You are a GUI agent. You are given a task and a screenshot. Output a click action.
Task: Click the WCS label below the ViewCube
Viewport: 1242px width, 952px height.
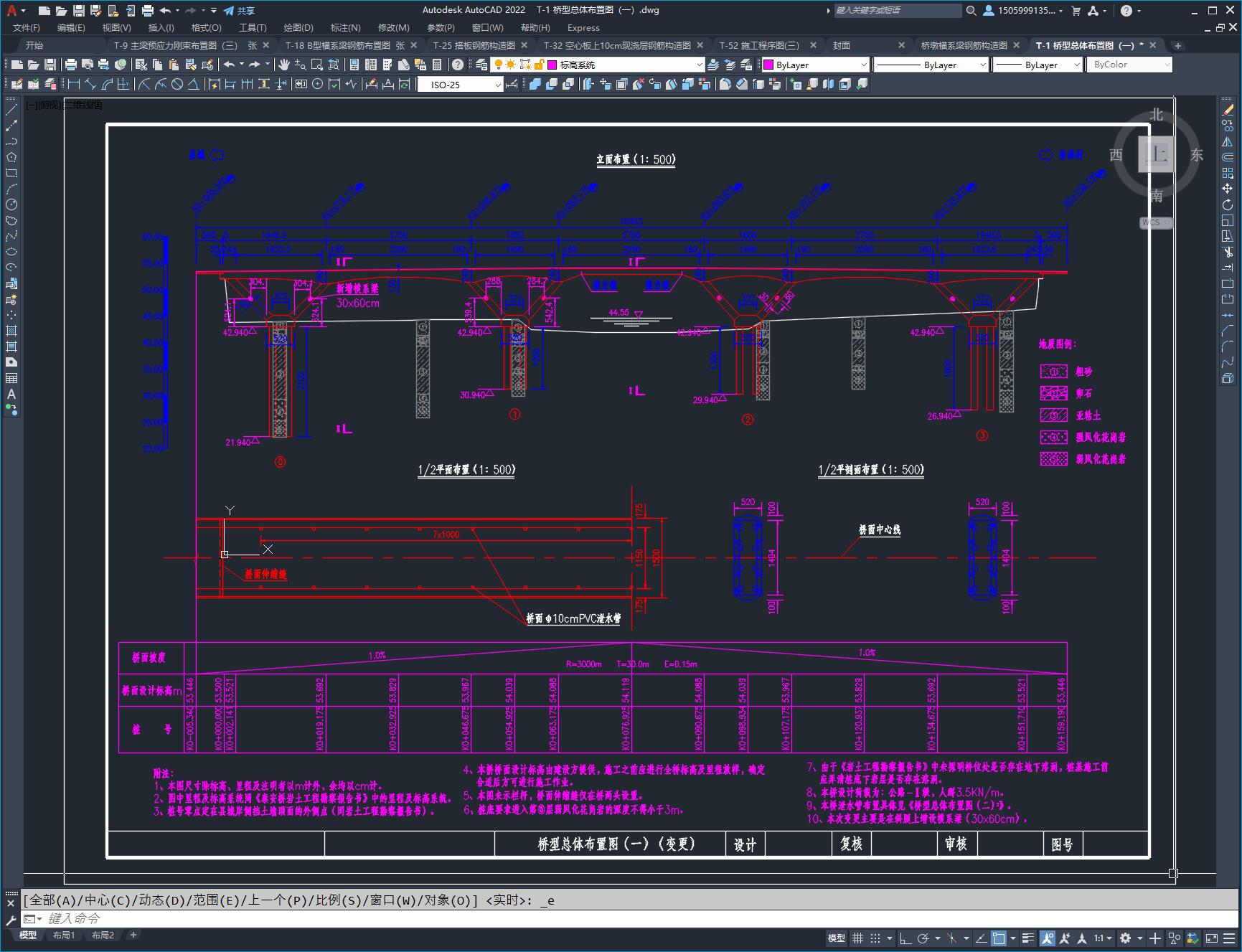(1151, 222)
